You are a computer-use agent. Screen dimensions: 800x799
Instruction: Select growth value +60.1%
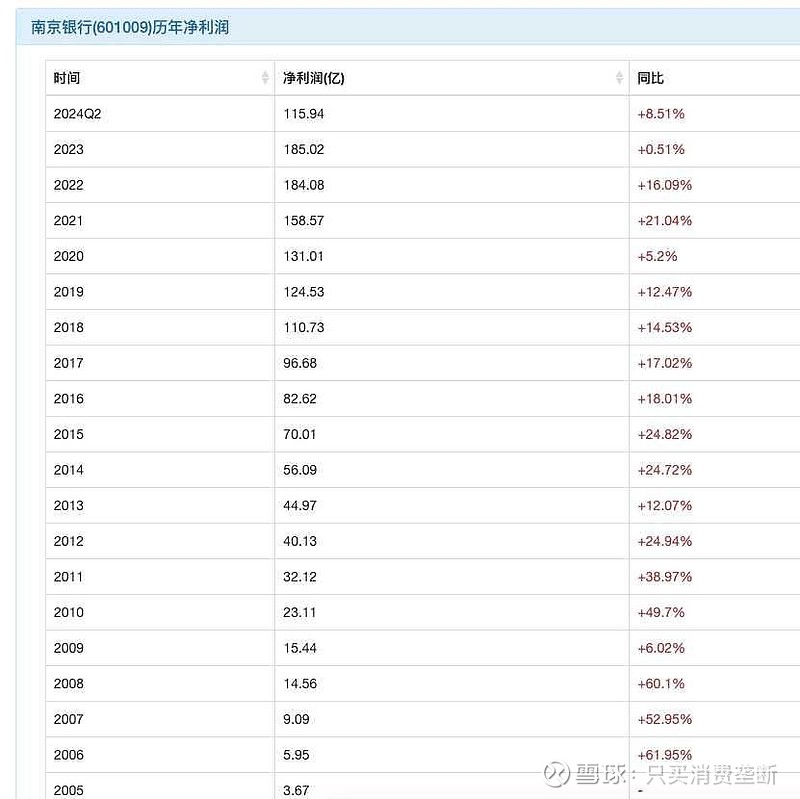(661, 684)
